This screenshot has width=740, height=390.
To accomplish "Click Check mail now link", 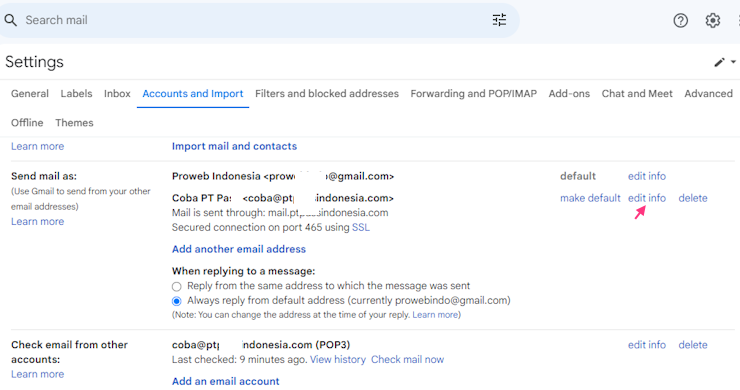I will 407,359.
